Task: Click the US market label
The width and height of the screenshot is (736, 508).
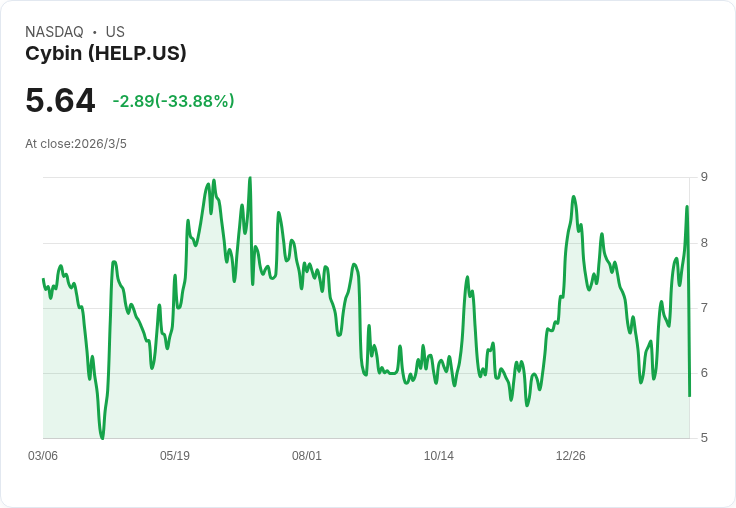Action: pos(115,32)
